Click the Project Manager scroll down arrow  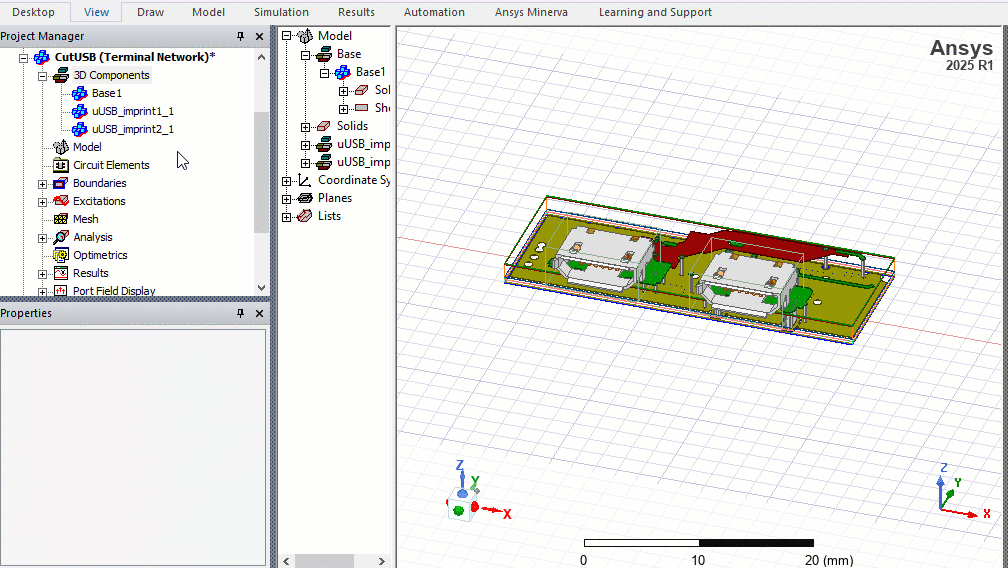tap(262, 287)
